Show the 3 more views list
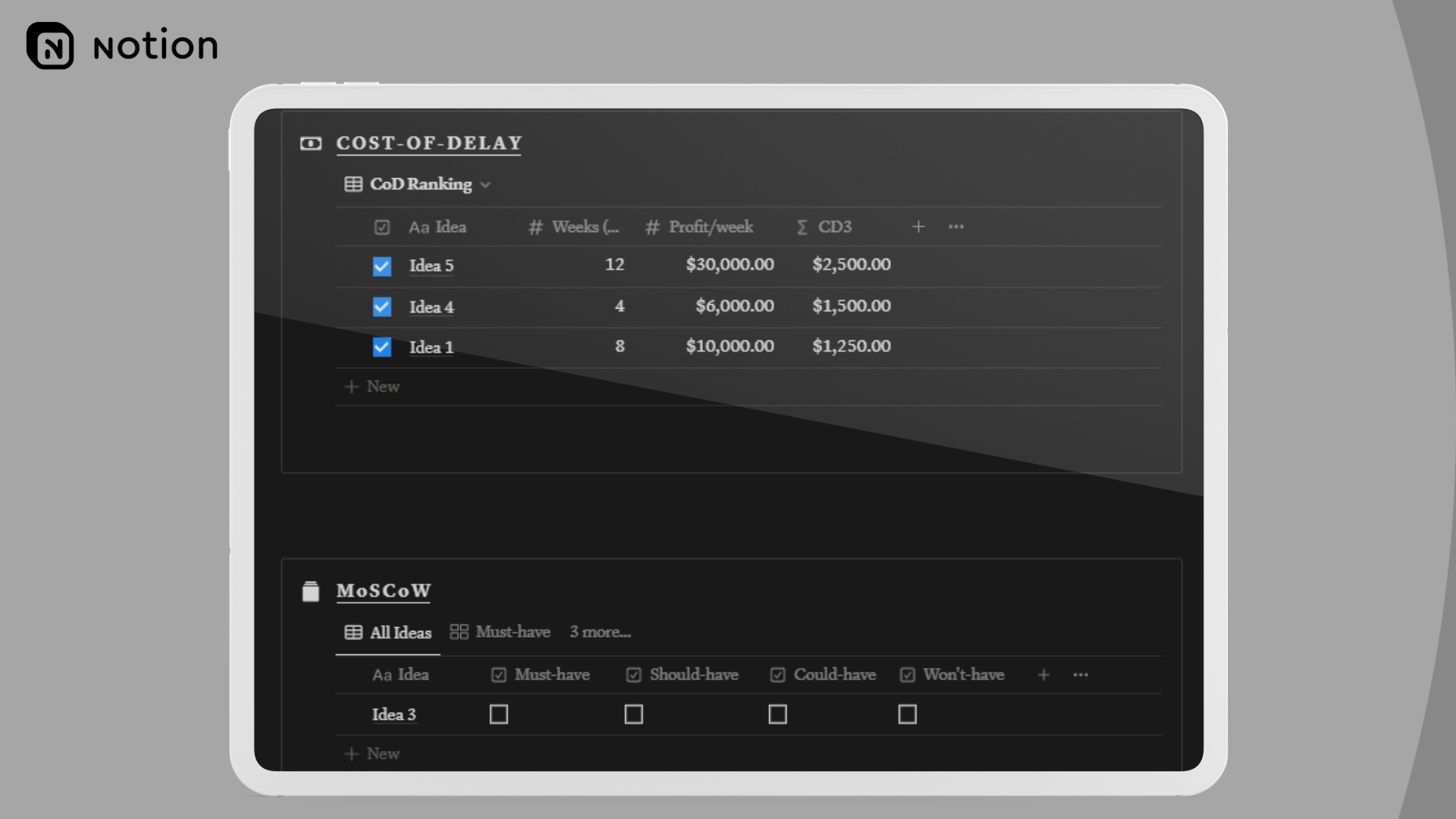Screen dimensions: 1456x819 [600, 632]
